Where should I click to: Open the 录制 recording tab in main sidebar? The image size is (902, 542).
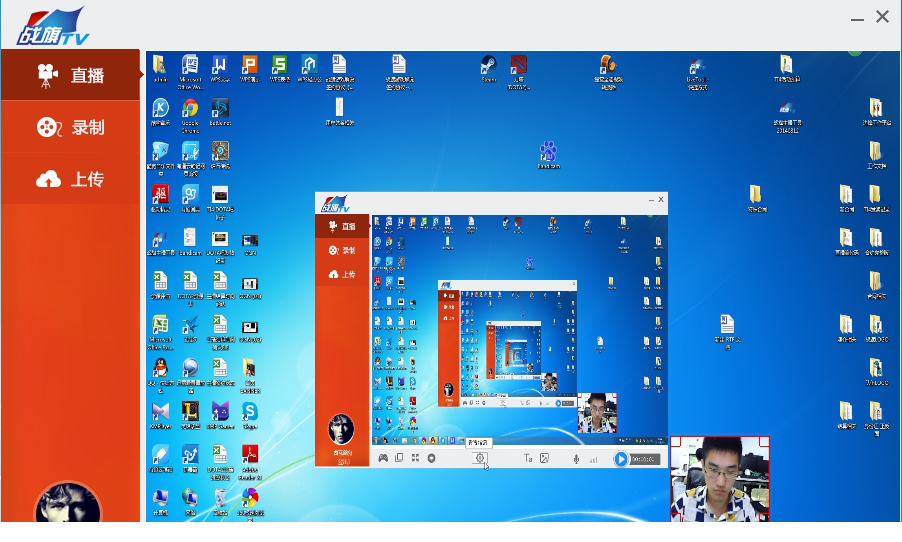[x=70, y=127]
